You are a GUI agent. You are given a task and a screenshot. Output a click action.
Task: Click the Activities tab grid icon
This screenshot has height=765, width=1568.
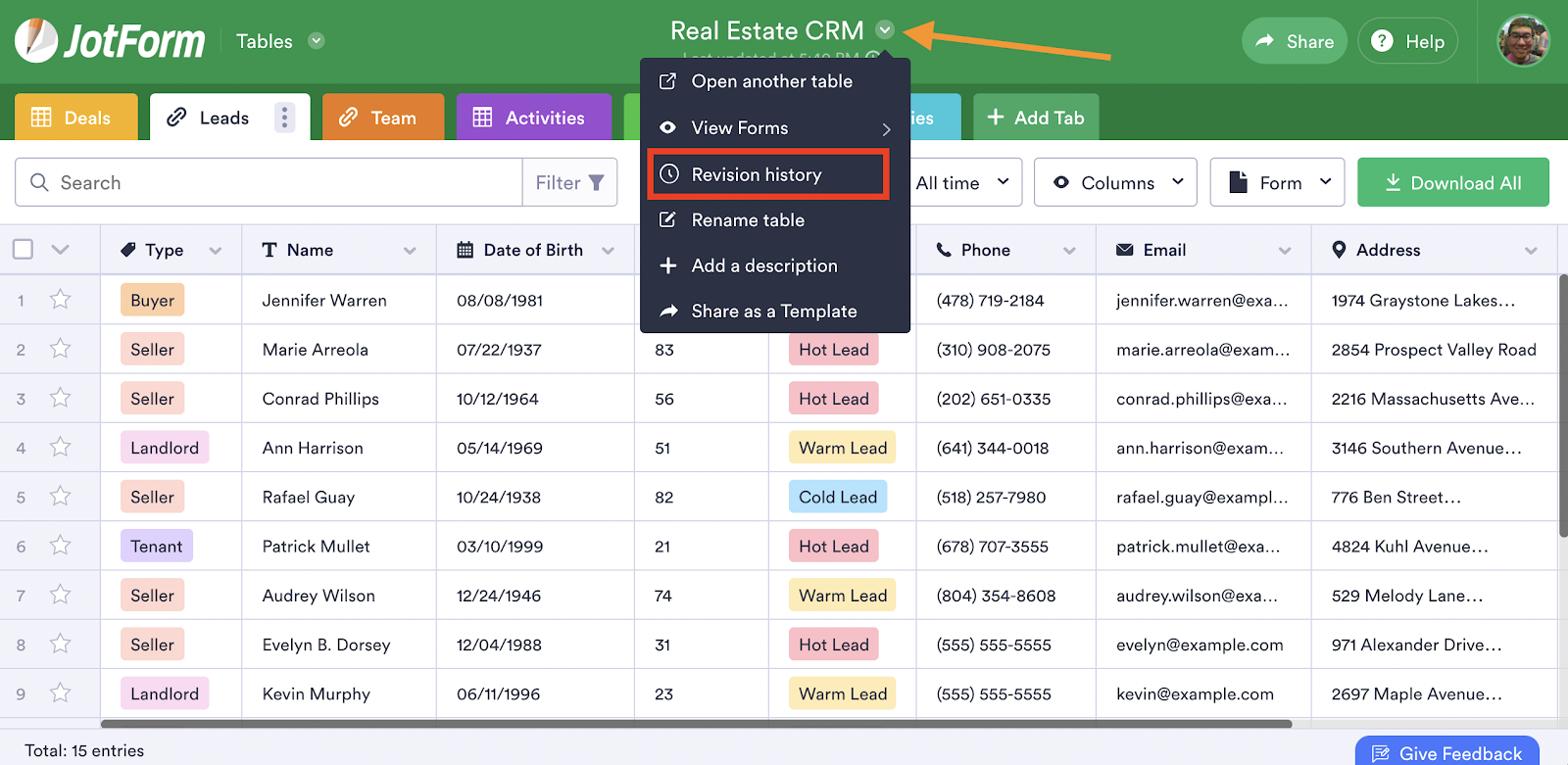click(482, 118)
